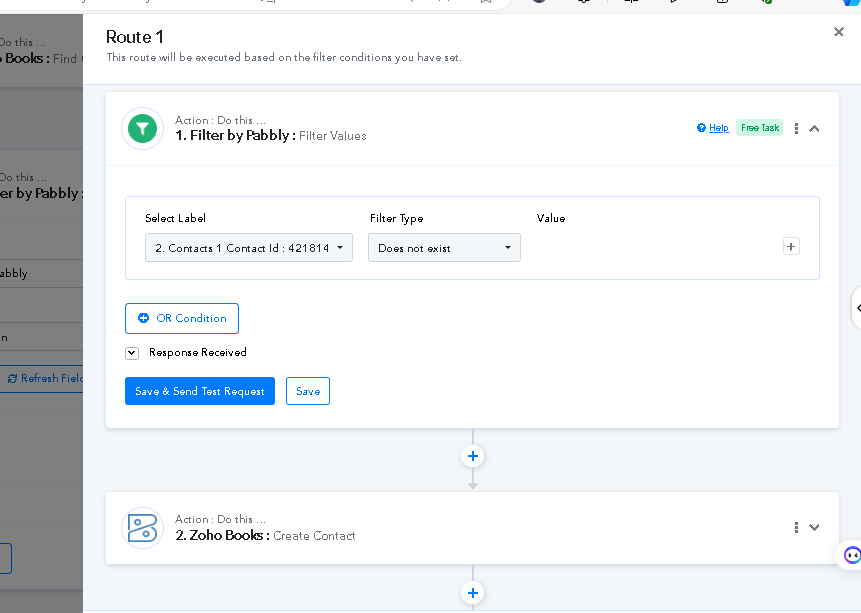The width and height of the screenshot is (861, 613).
Task: Click the green Filter by Pabbly funnel icon
Action: [x=142, y=129]
